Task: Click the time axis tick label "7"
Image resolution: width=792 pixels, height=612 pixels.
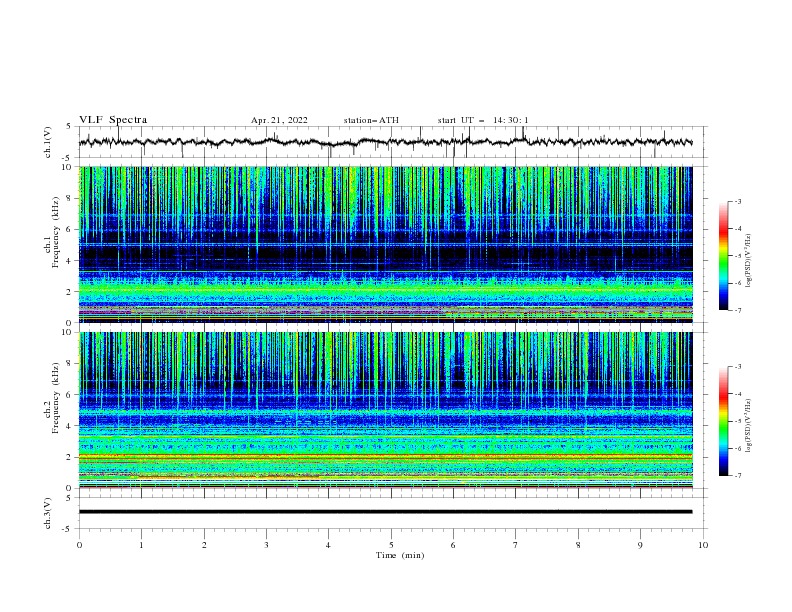Action: (516, 545)
